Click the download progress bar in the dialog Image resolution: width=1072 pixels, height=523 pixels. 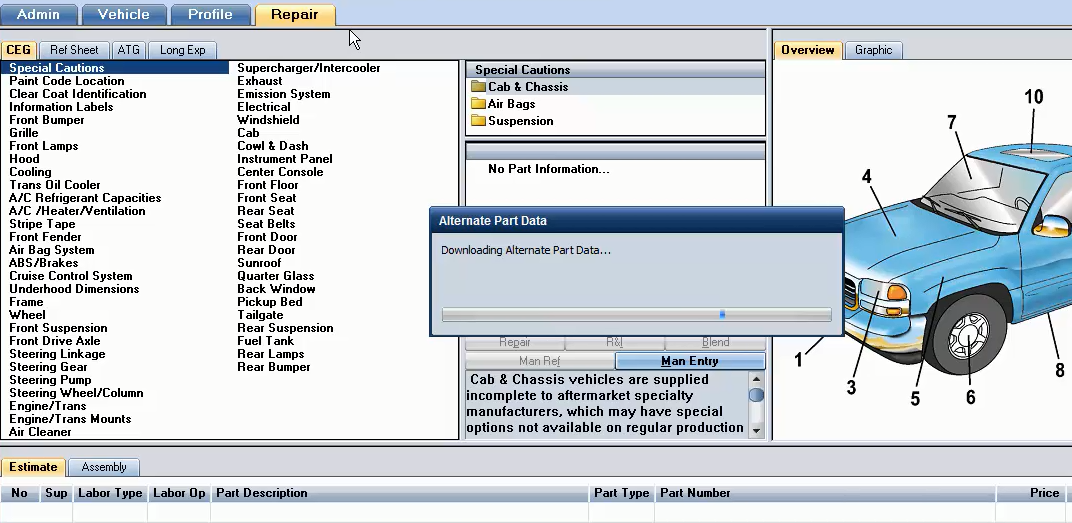pos(636,314)
